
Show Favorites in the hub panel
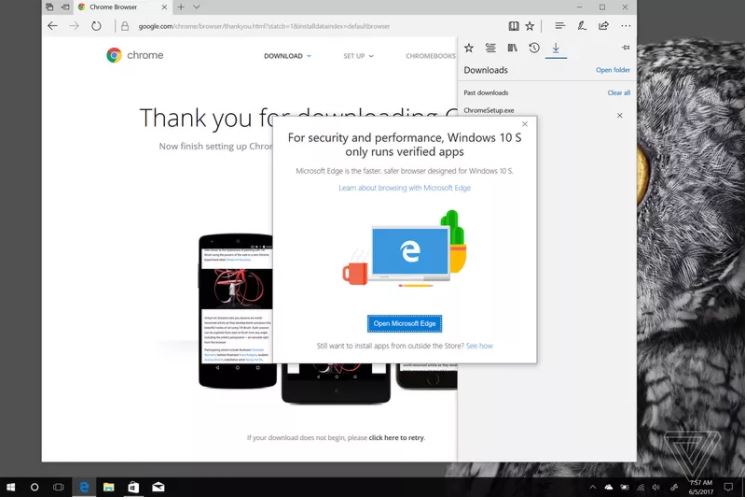(x=469, y=48)
